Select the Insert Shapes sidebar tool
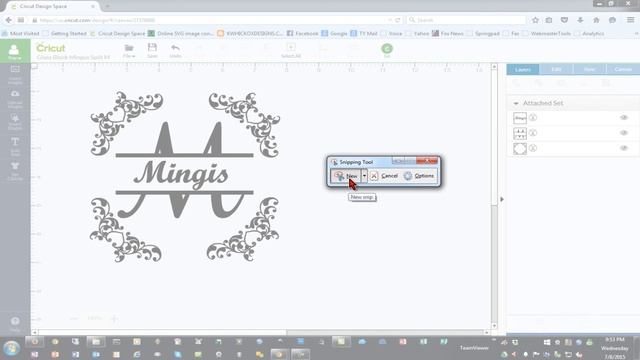The width and height of the screenshot is (640, 360). pyautogui.click(x=15, y=122)
